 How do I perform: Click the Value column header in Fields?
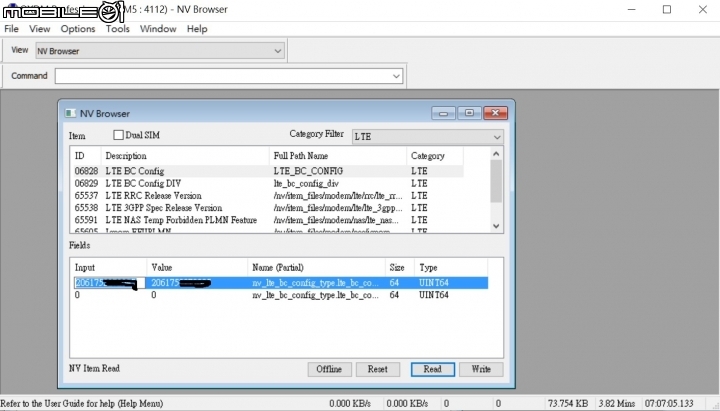(x=197, y=267)
